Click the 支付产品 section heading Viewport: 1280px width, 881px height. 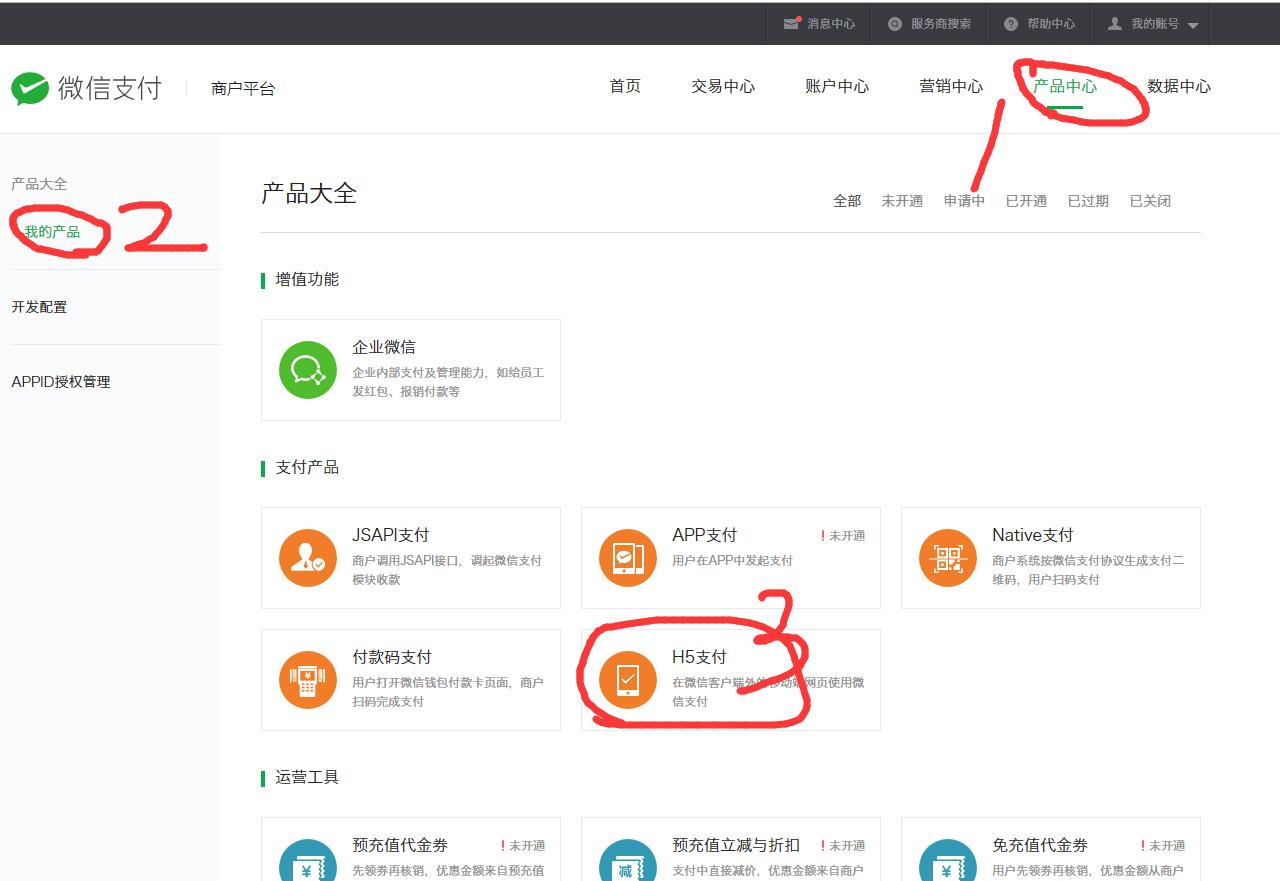[307, 467]
